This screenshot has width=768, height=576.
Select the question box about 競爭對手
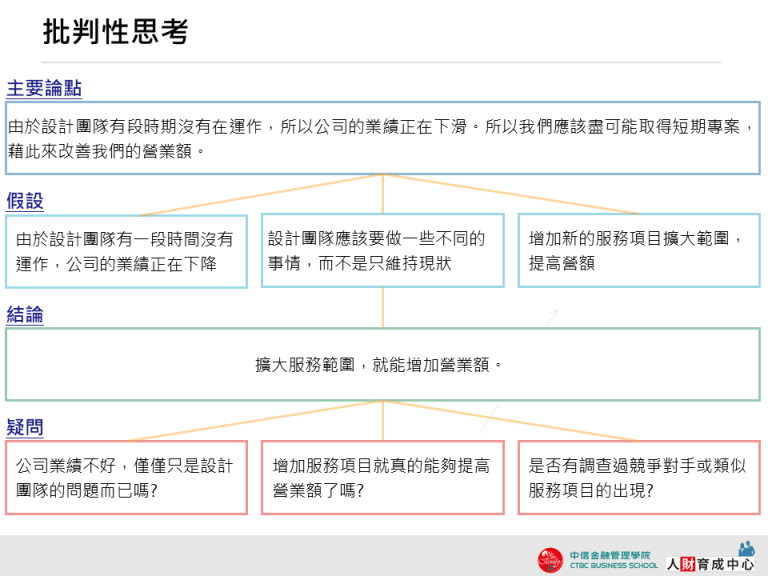tap(638, 478)
